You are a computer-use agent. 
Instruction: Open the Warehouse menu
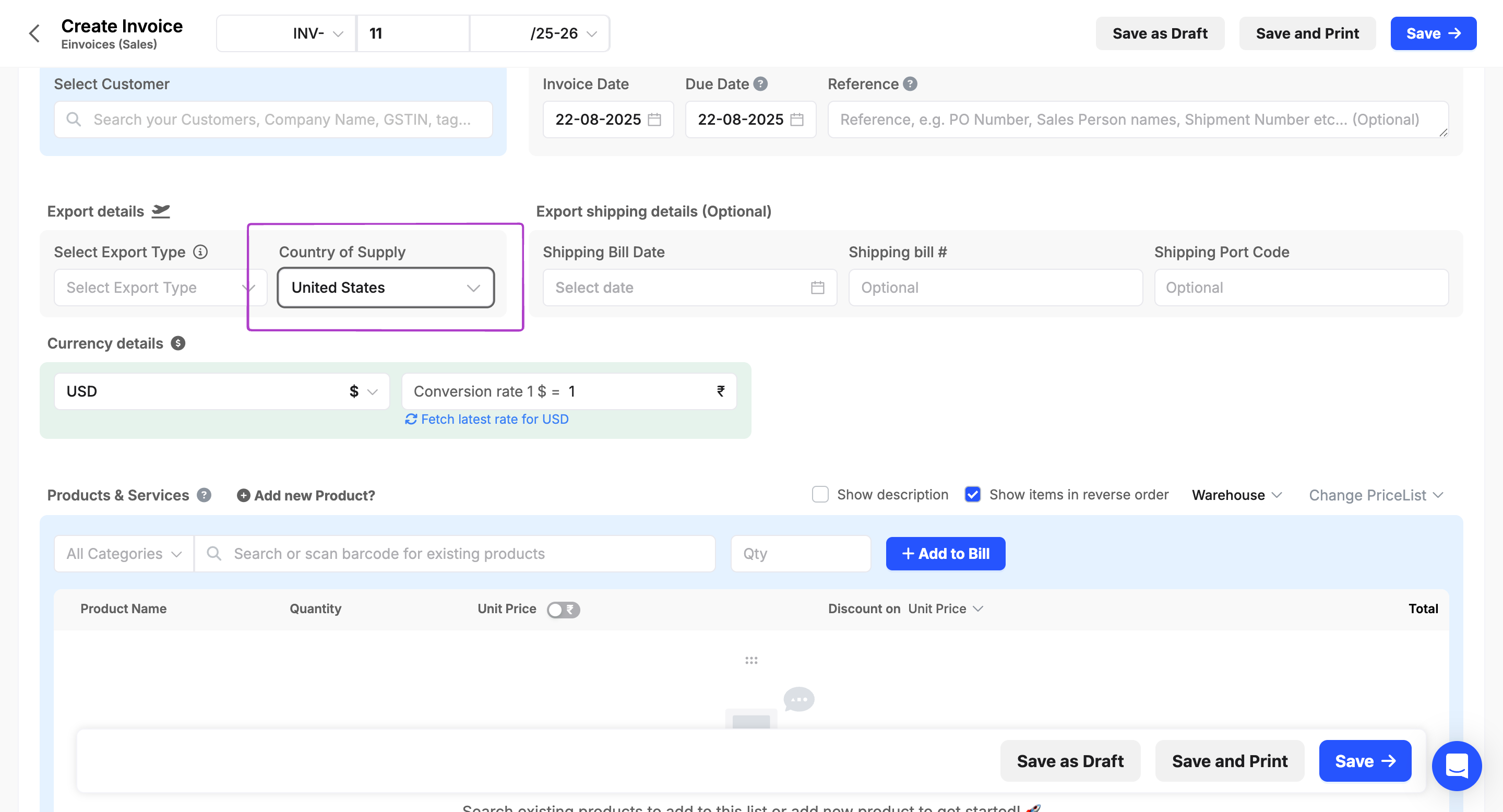pyautogui.click(x=1236, y=495)
